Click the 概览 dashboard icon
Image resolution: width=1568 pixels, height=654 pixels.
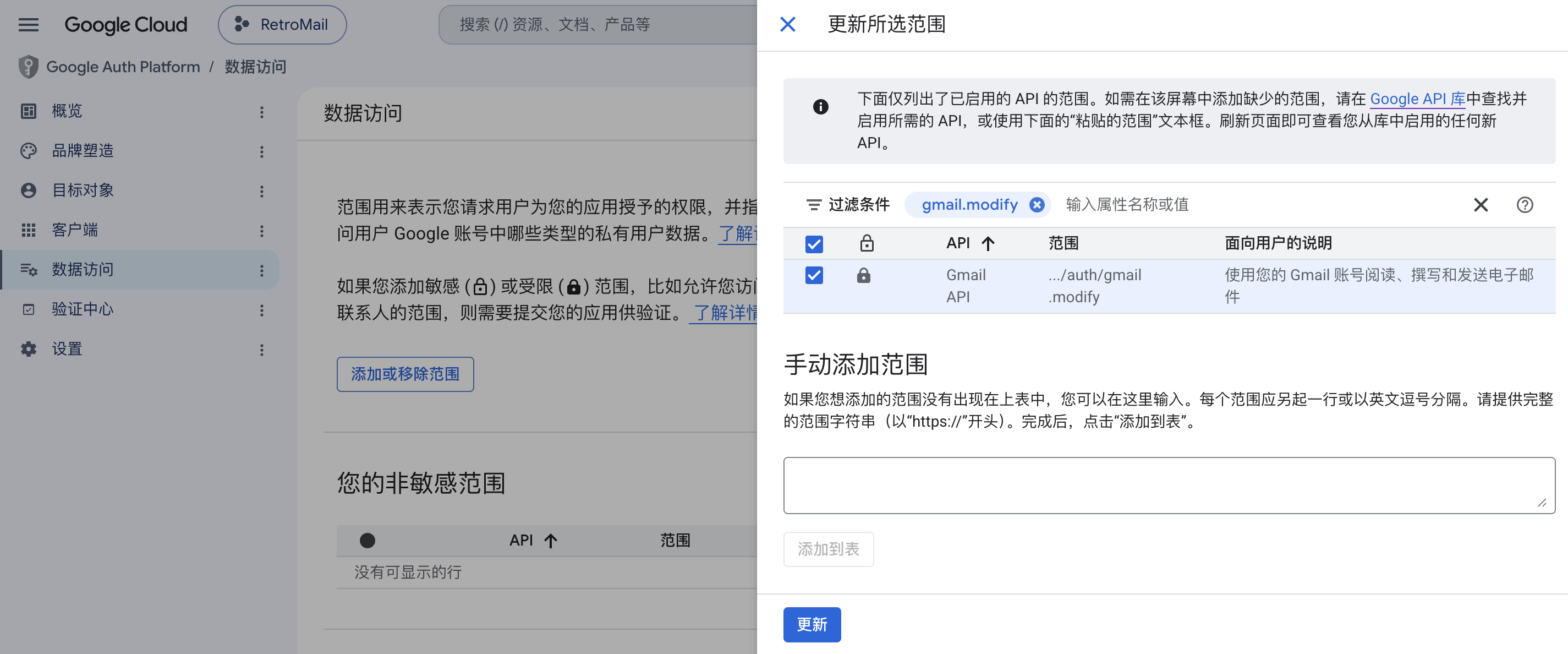(x=29, y=111)
